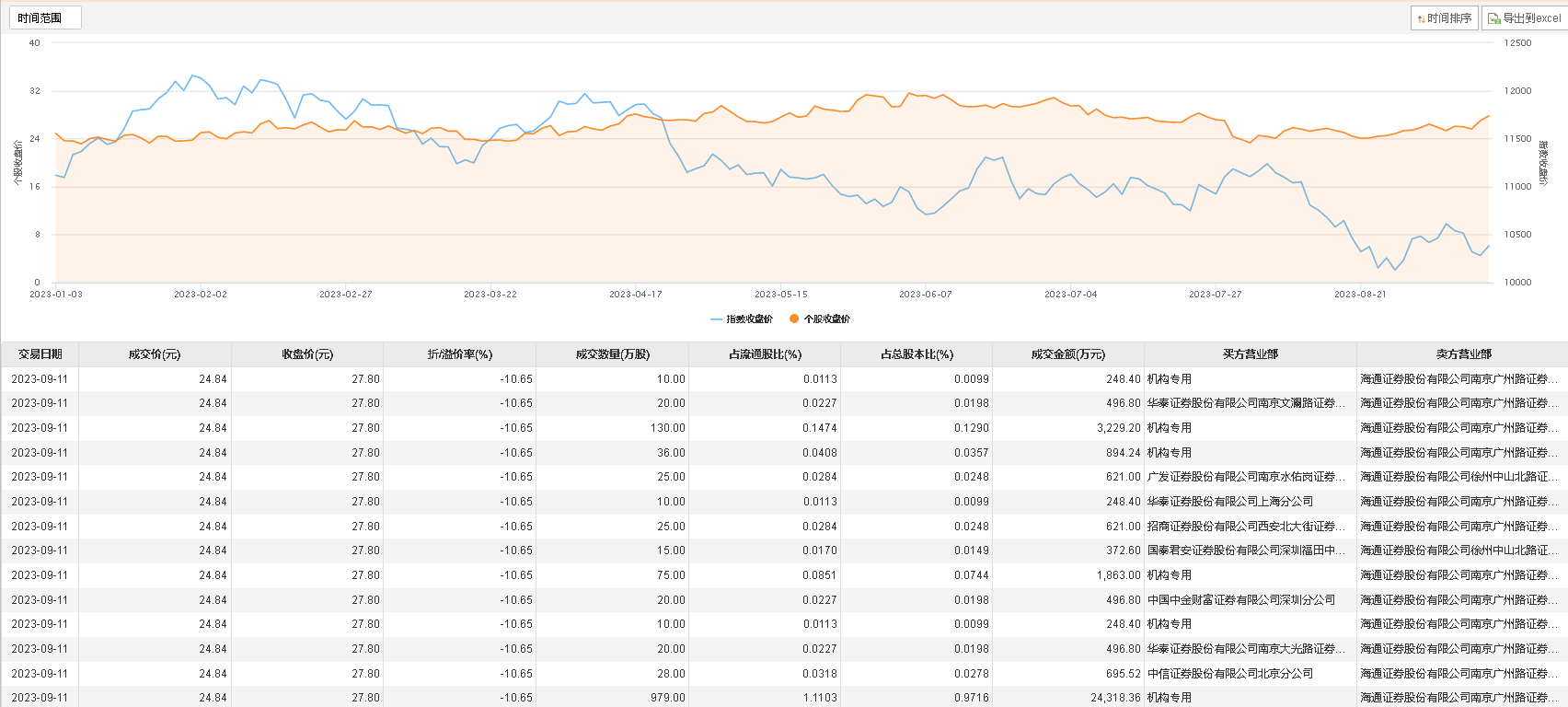Click the export to Excel file icon
The width and height of the screenshot is (1568, 707).
[1494, 18]
